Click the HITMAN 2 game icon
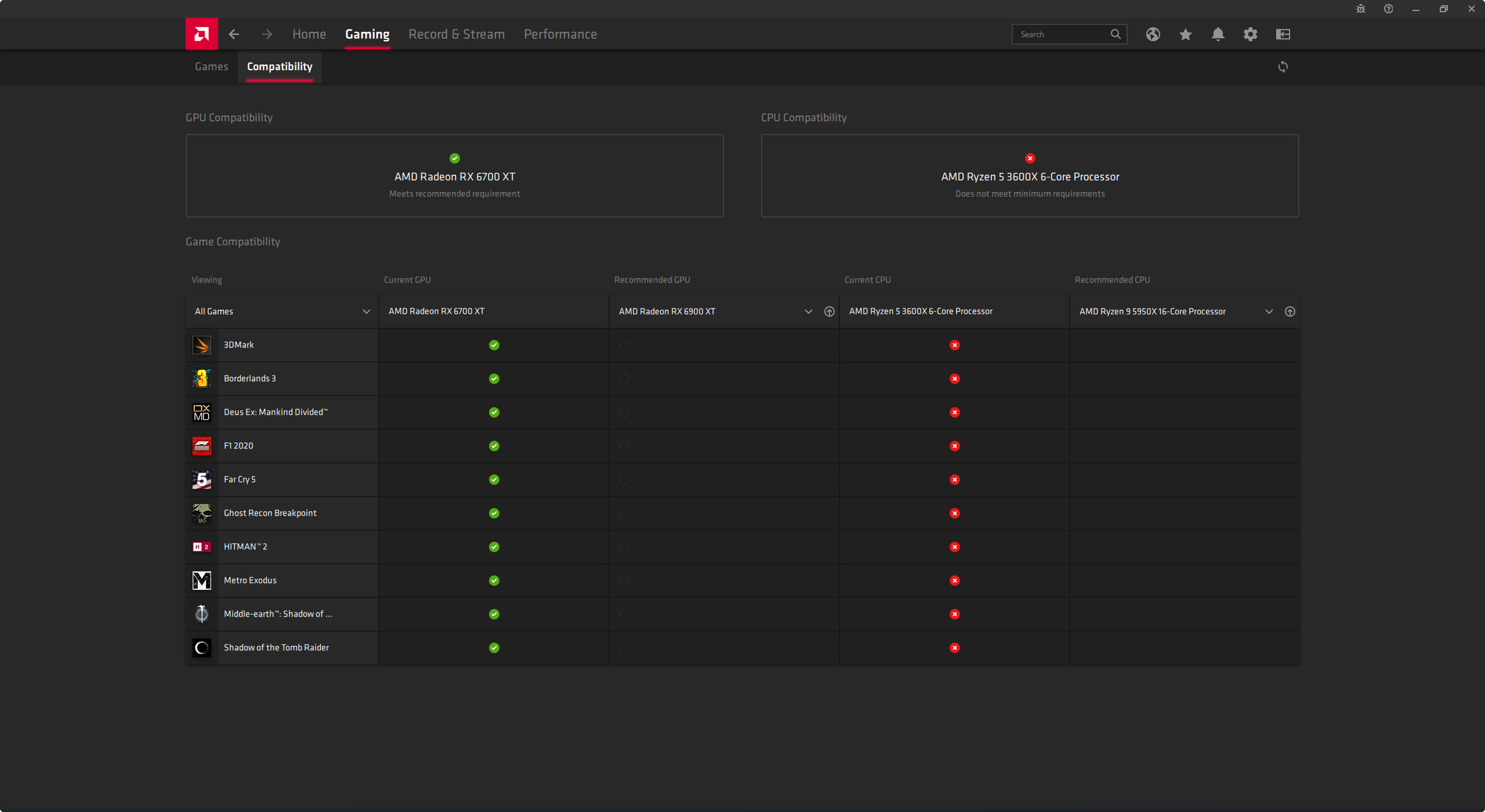 point(202,547)
